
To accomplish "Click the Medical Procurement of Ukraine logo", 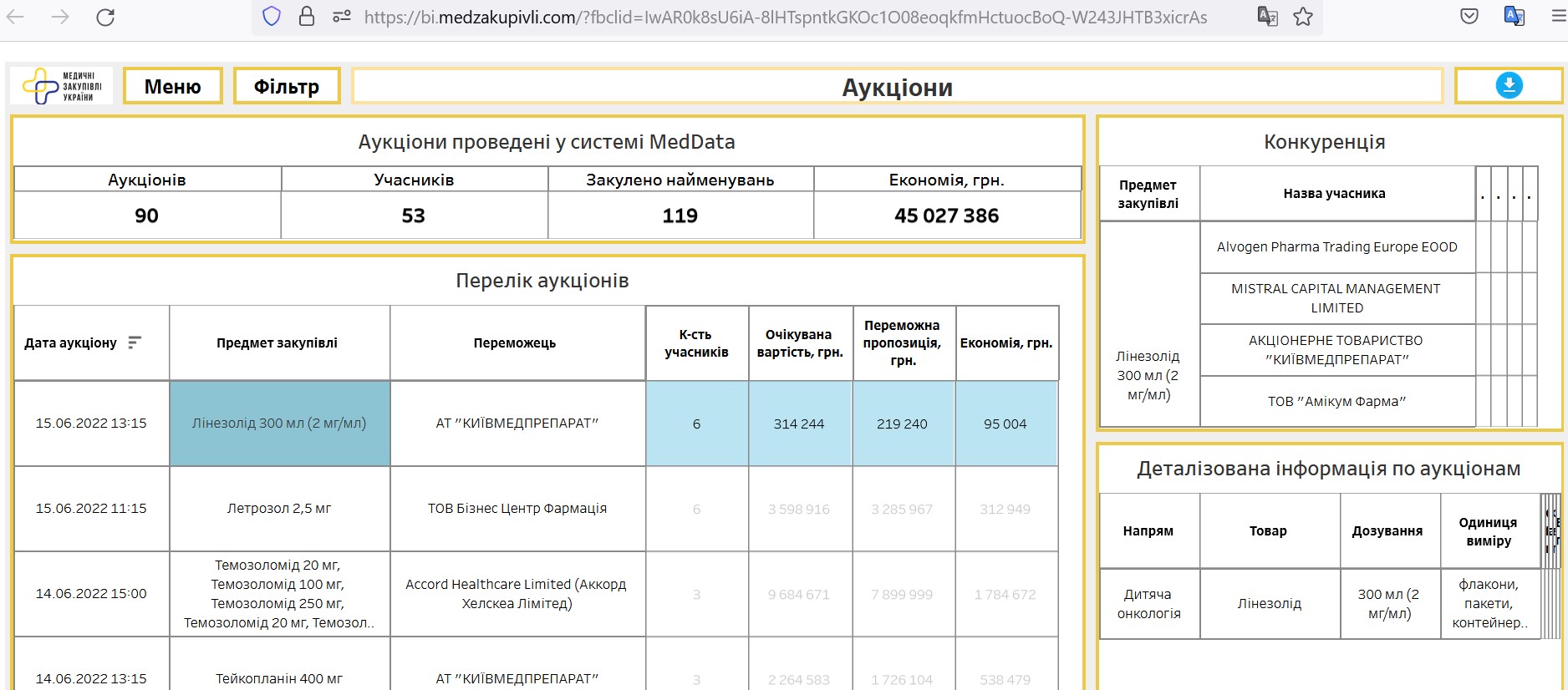I will (61, 86).
